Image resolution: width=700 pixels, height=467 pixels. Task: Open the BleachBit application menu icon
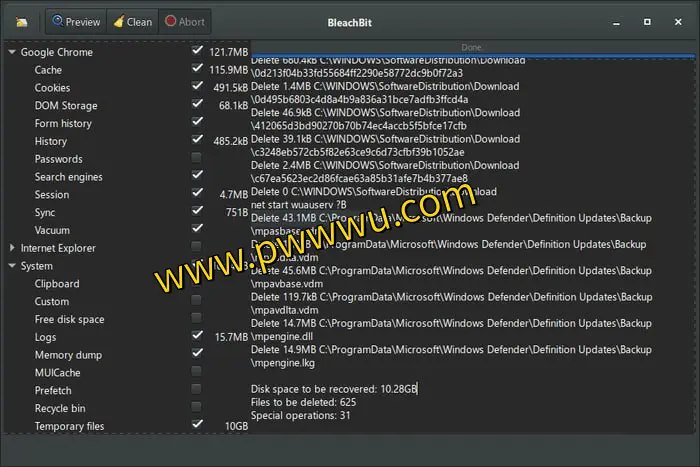pyautogui.click(x=21, y=22)
